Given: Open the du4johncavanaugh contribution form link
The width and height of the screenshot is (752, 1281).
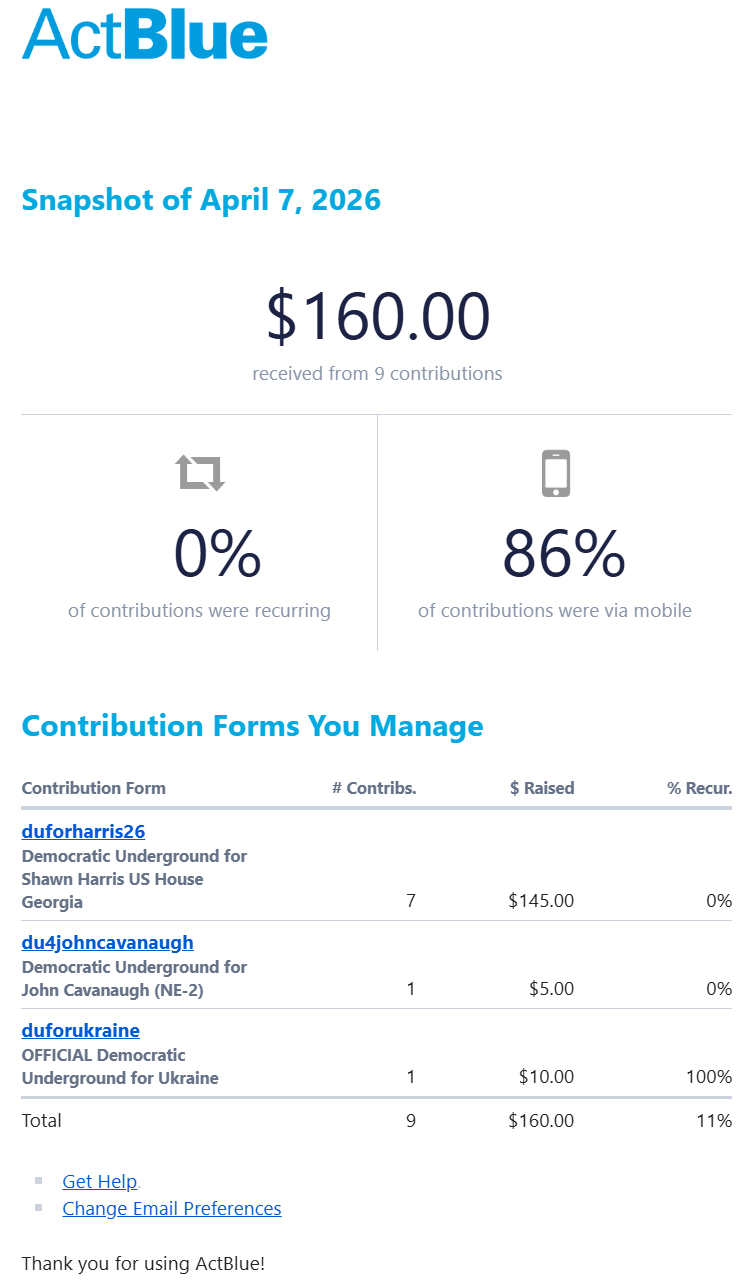Looking at the screenshot, I should coord(107,942).
